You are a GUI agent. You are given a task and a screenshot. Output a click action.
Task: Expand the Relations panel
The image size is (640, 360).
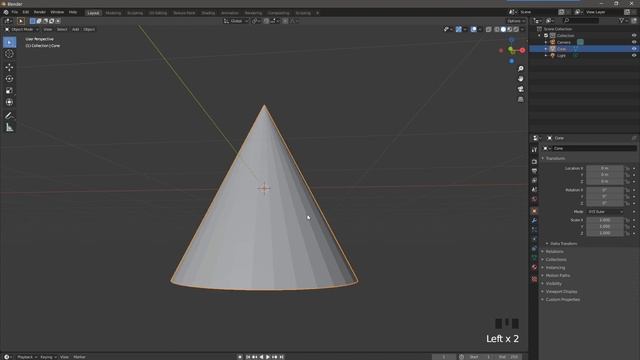[554, 251]
